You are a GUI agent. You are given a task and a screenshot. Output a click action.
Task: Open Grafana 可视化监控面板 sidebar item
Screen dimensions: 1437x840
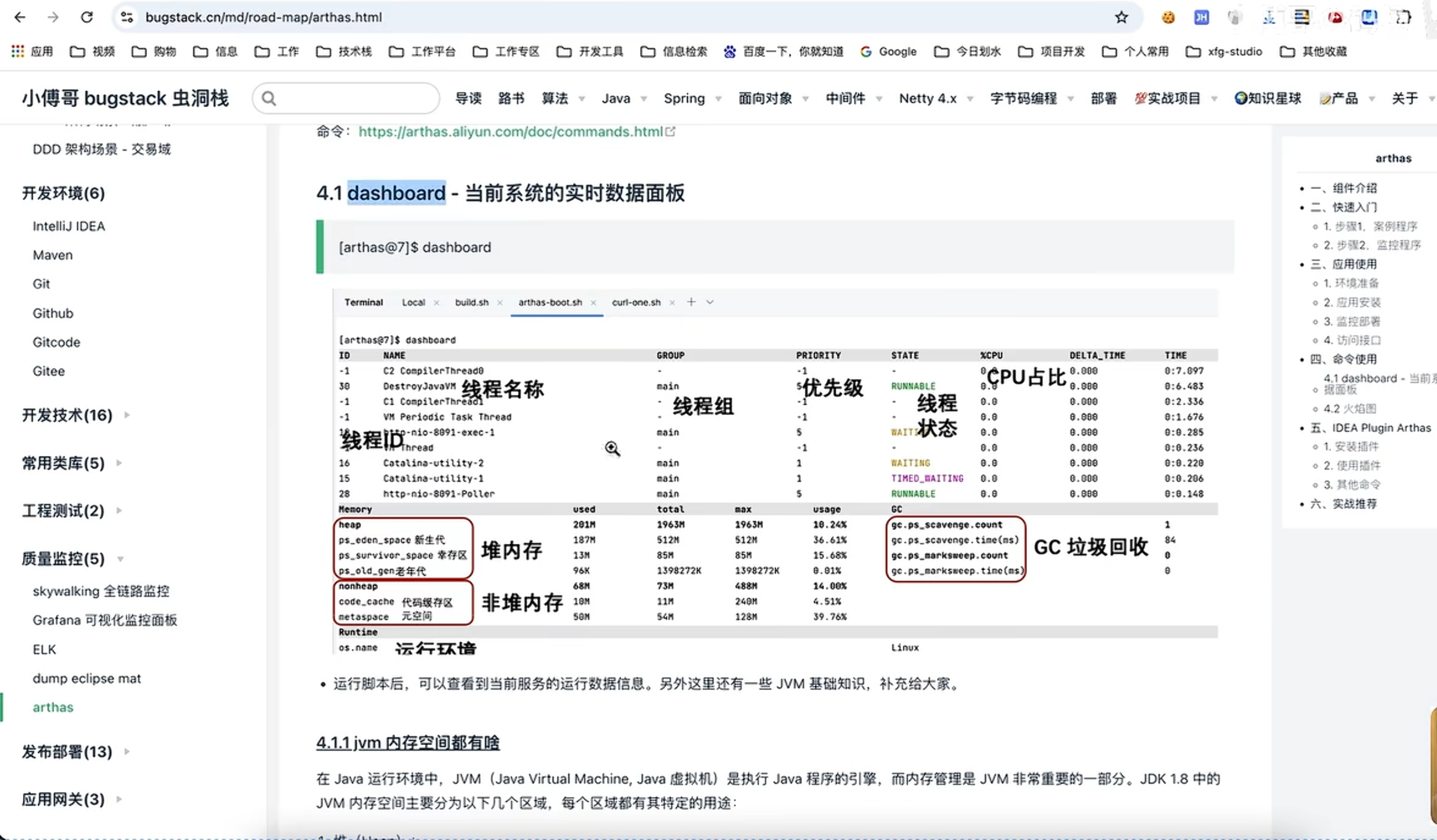[105, 620]
